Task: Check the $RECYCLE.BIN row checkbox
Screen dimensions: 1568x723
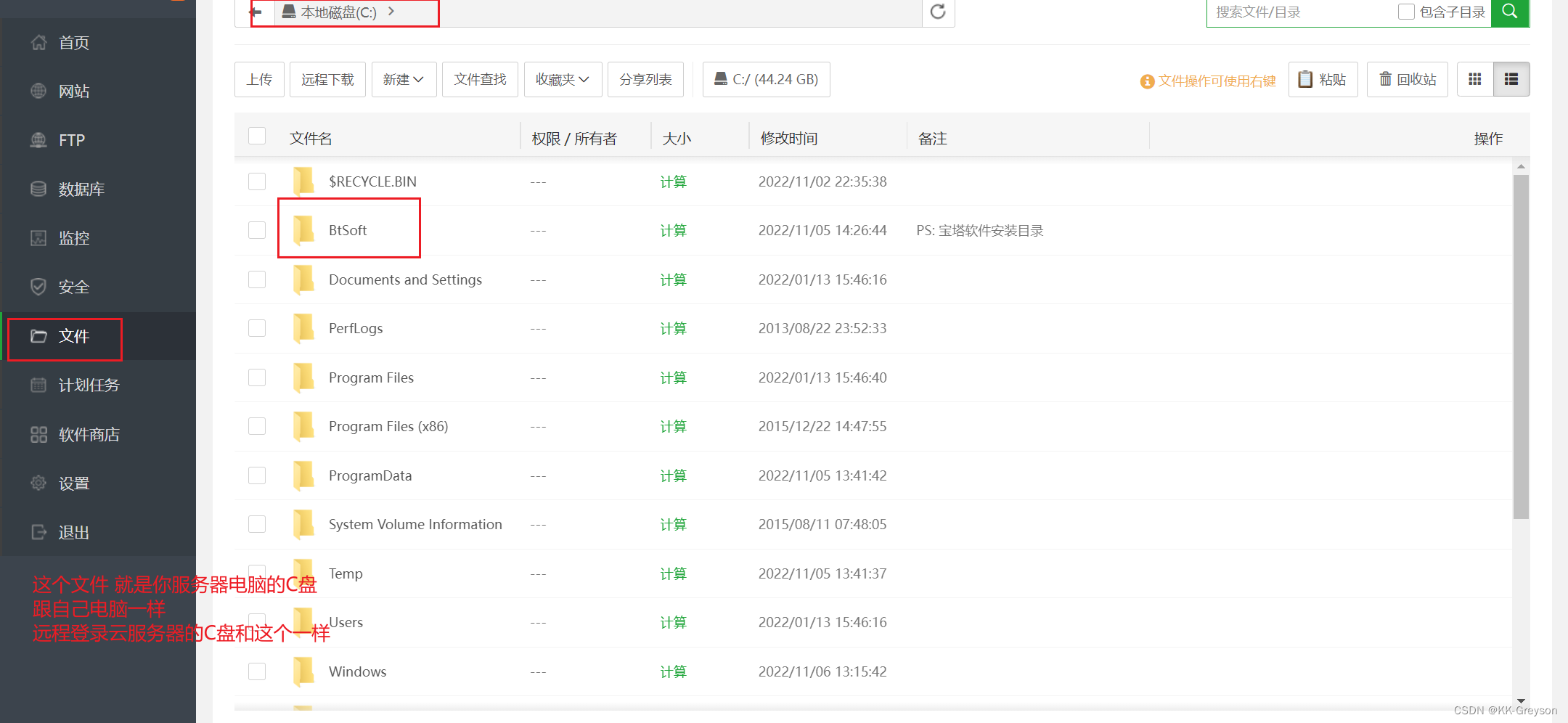Action: (x=257, y=181)
